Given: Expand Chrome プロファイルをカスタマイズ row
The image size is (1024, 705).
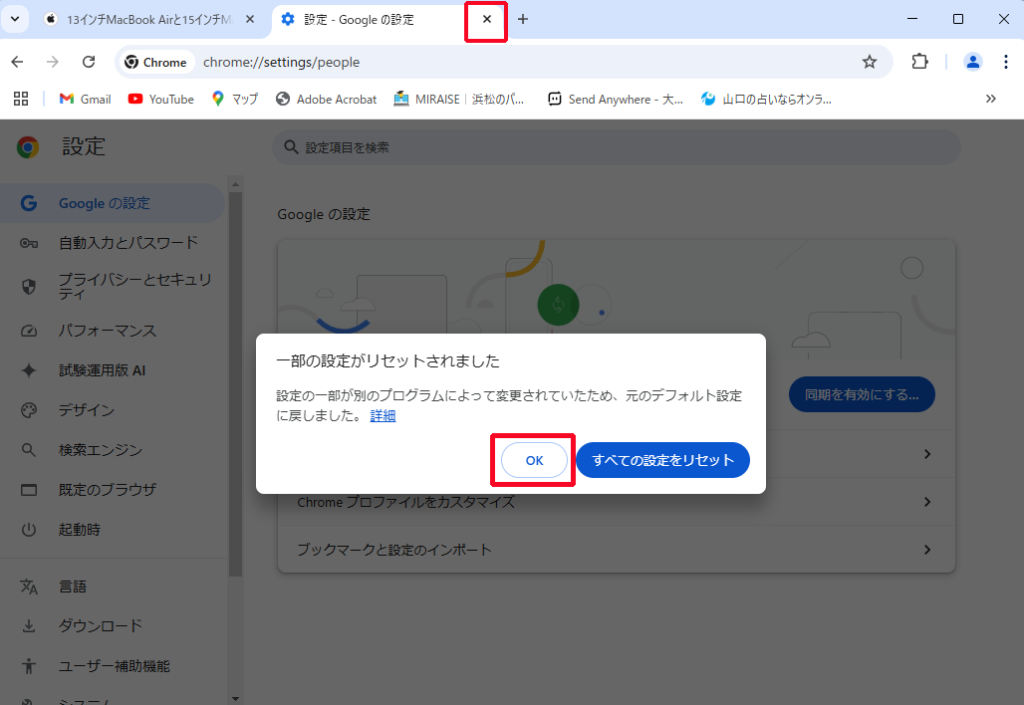Looking at the screenshot, I should click(x=616, y=502).
